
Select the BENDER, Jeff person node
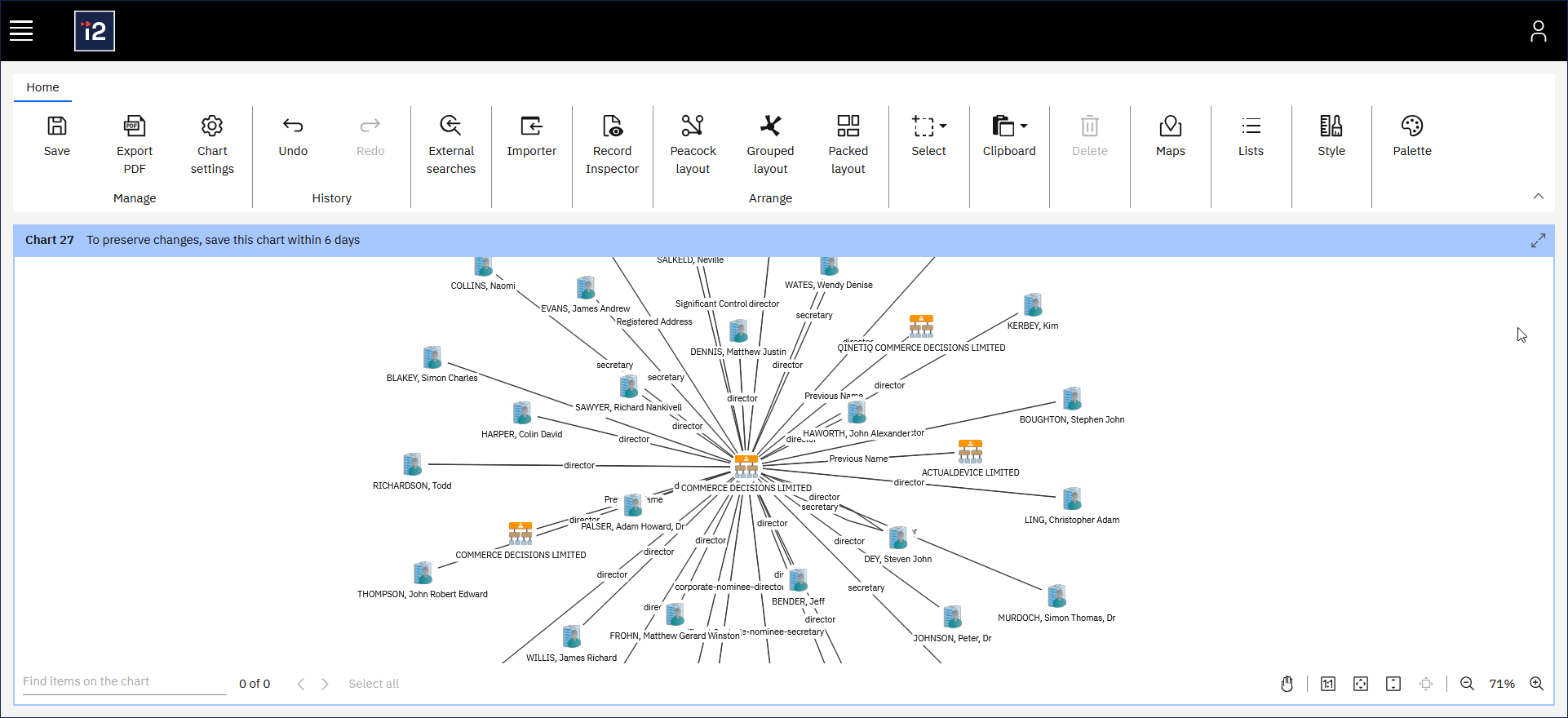click(798, 581)
